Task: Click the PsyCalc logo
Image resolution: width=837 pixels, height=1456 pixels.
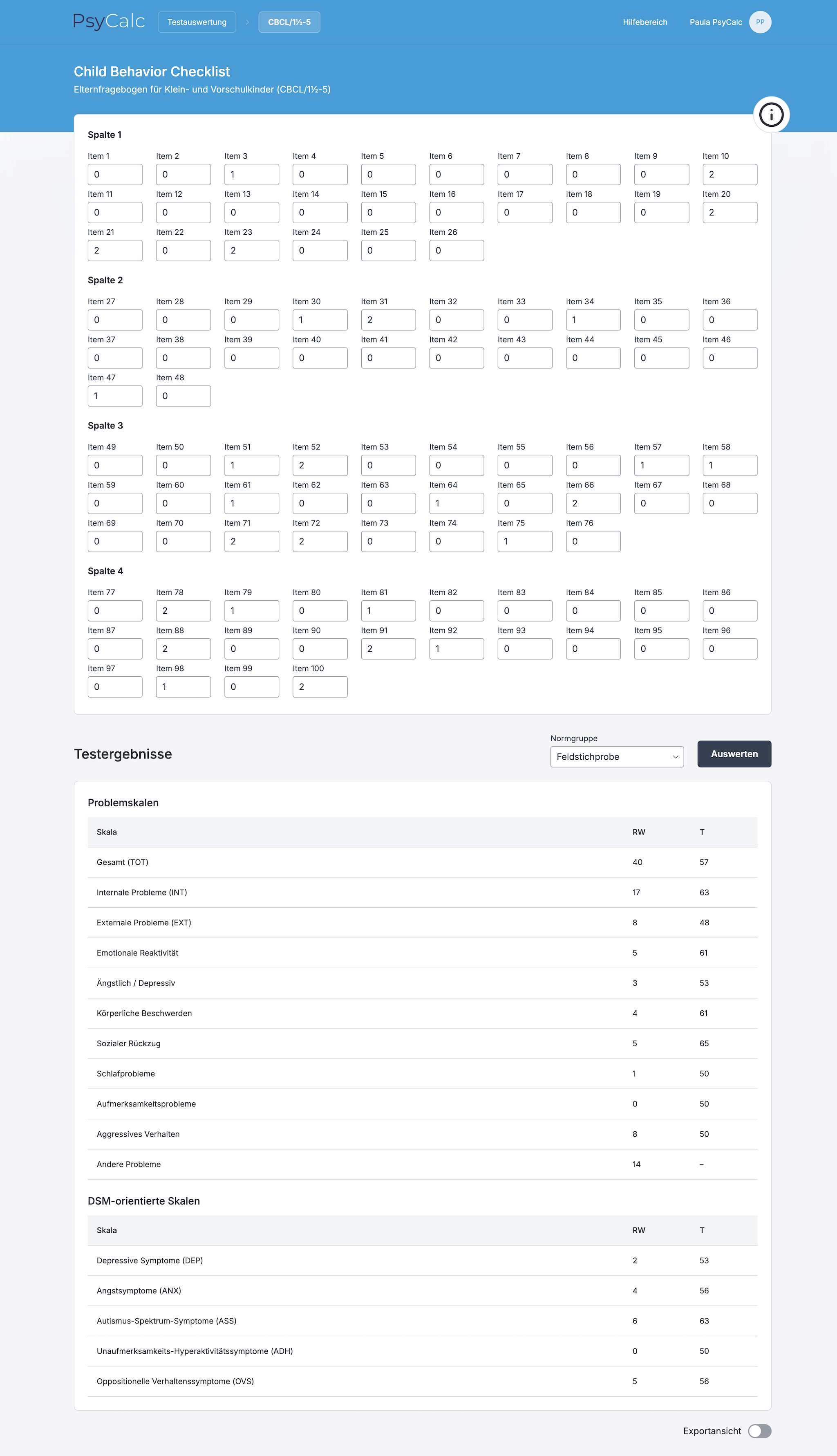Action: 109,22
